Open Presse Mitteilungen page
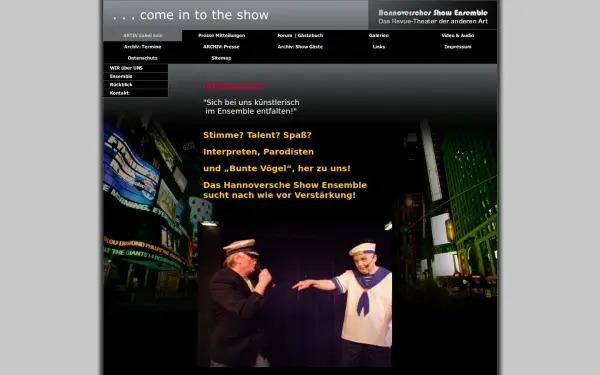The height and width of the screenshot is (375, 600). coord(222,35)
